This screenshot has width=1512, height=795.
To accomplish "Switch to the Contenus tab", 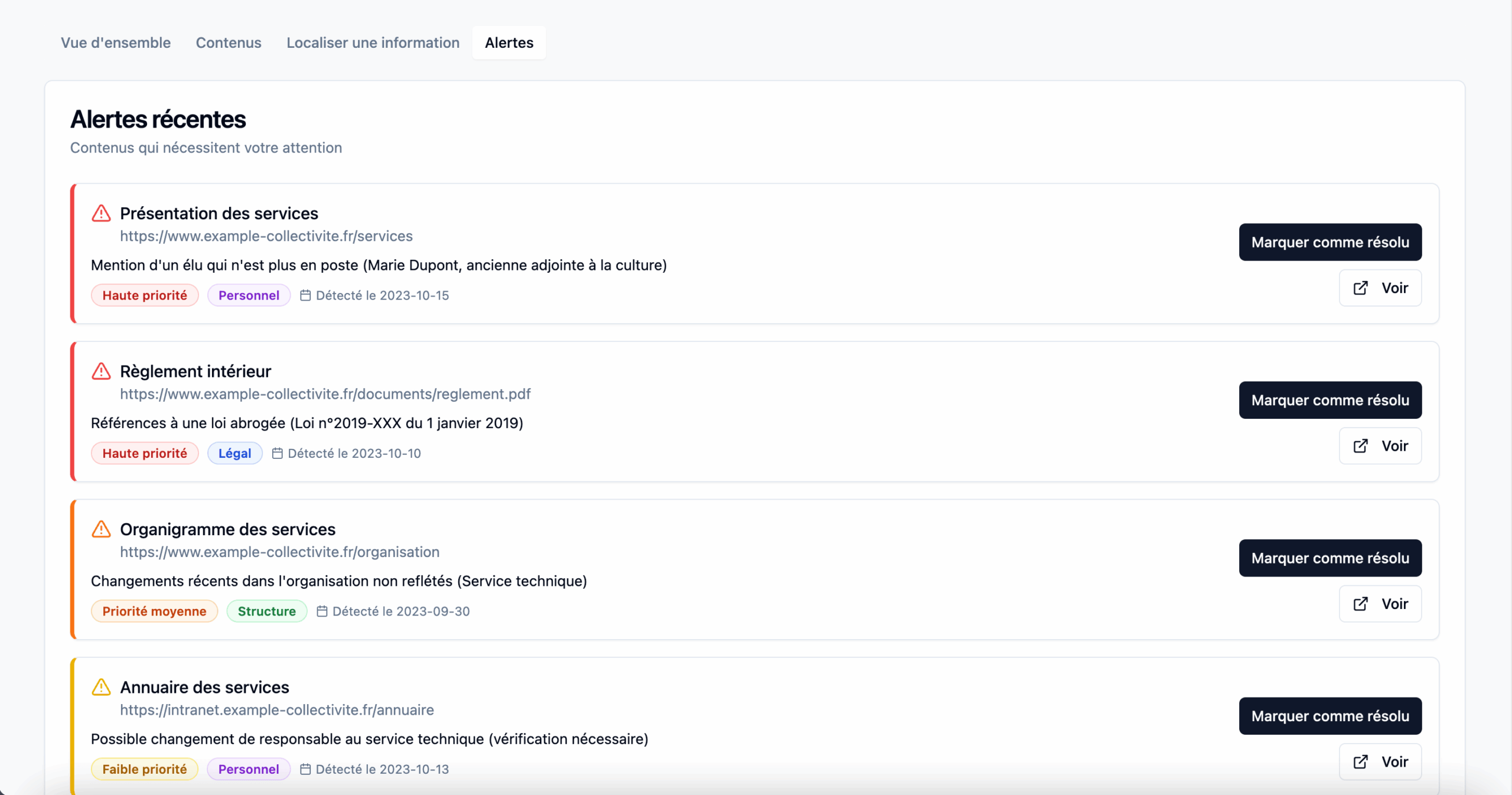I will (229, 43).
